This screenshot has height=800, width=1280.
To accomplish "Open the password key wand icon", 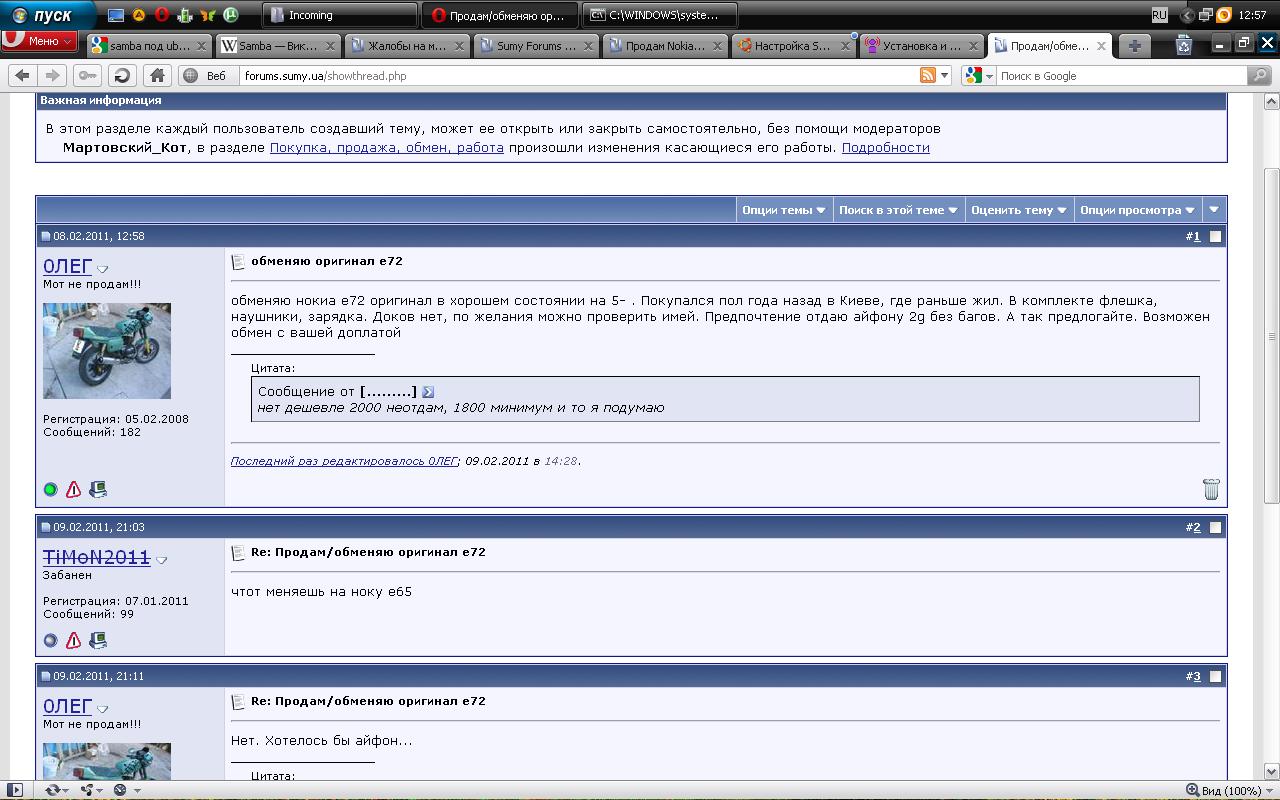I will point(87,76).
